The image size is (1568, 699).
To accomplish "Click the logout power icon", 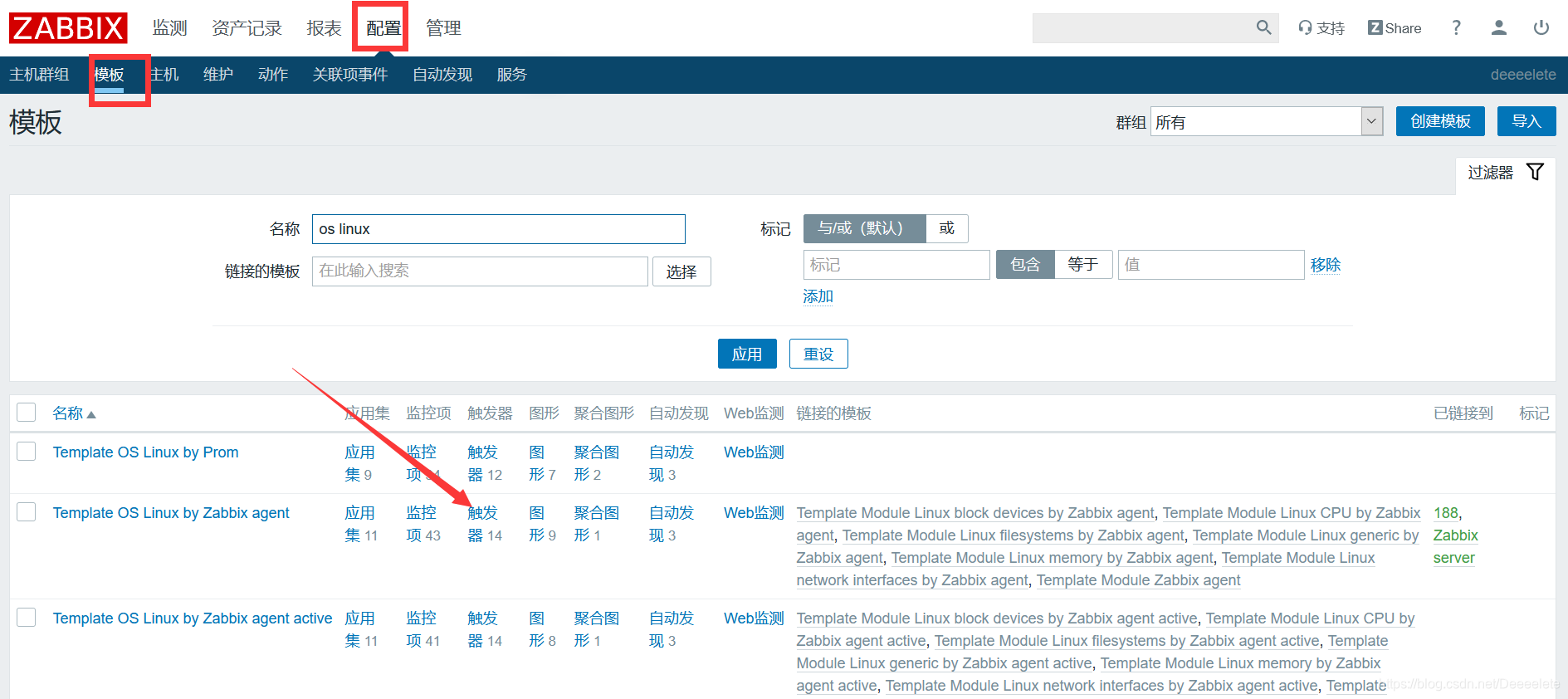I will pyautogui.click(x=1541, y=27).
